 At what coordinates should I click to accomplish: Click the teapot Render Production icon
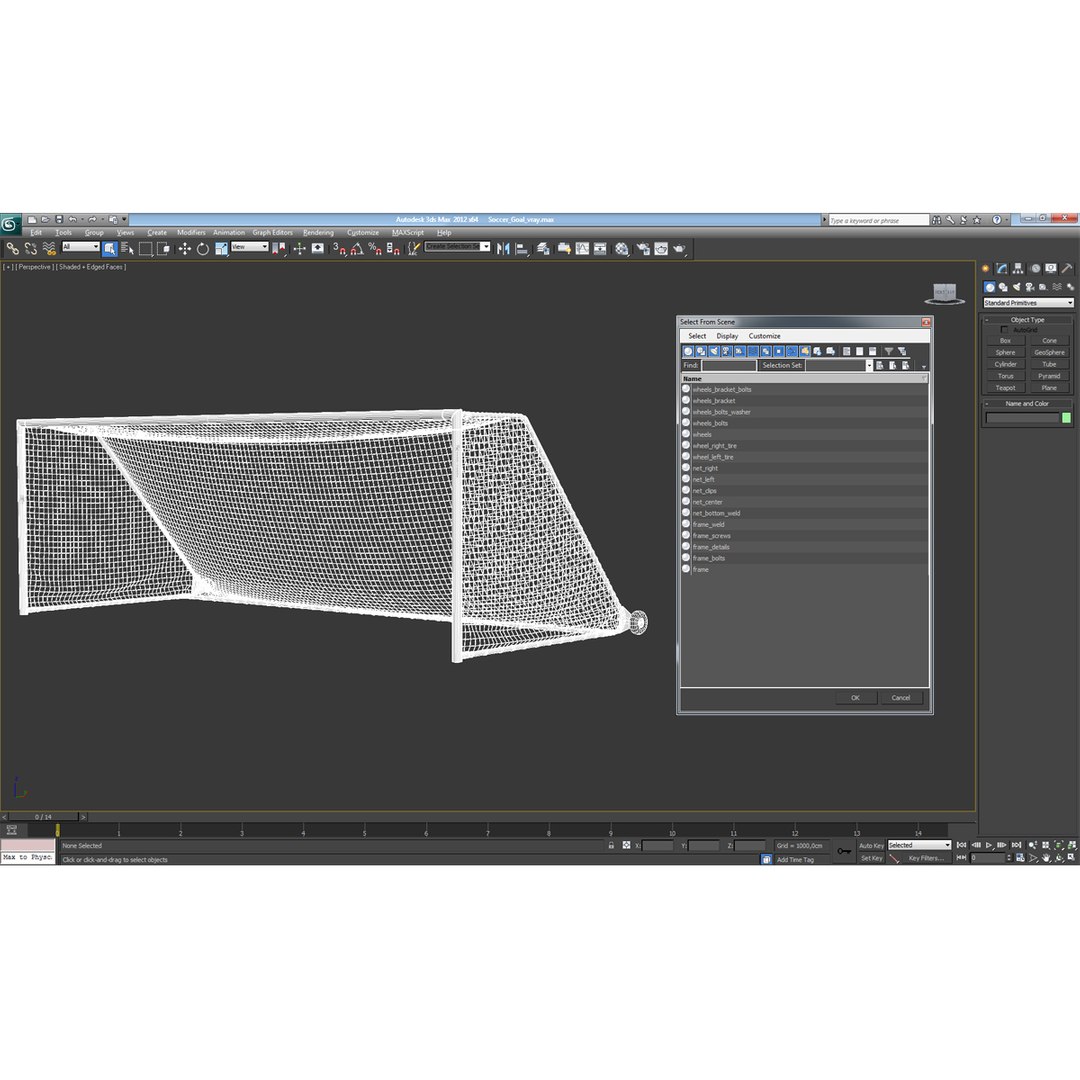[679, 249]
